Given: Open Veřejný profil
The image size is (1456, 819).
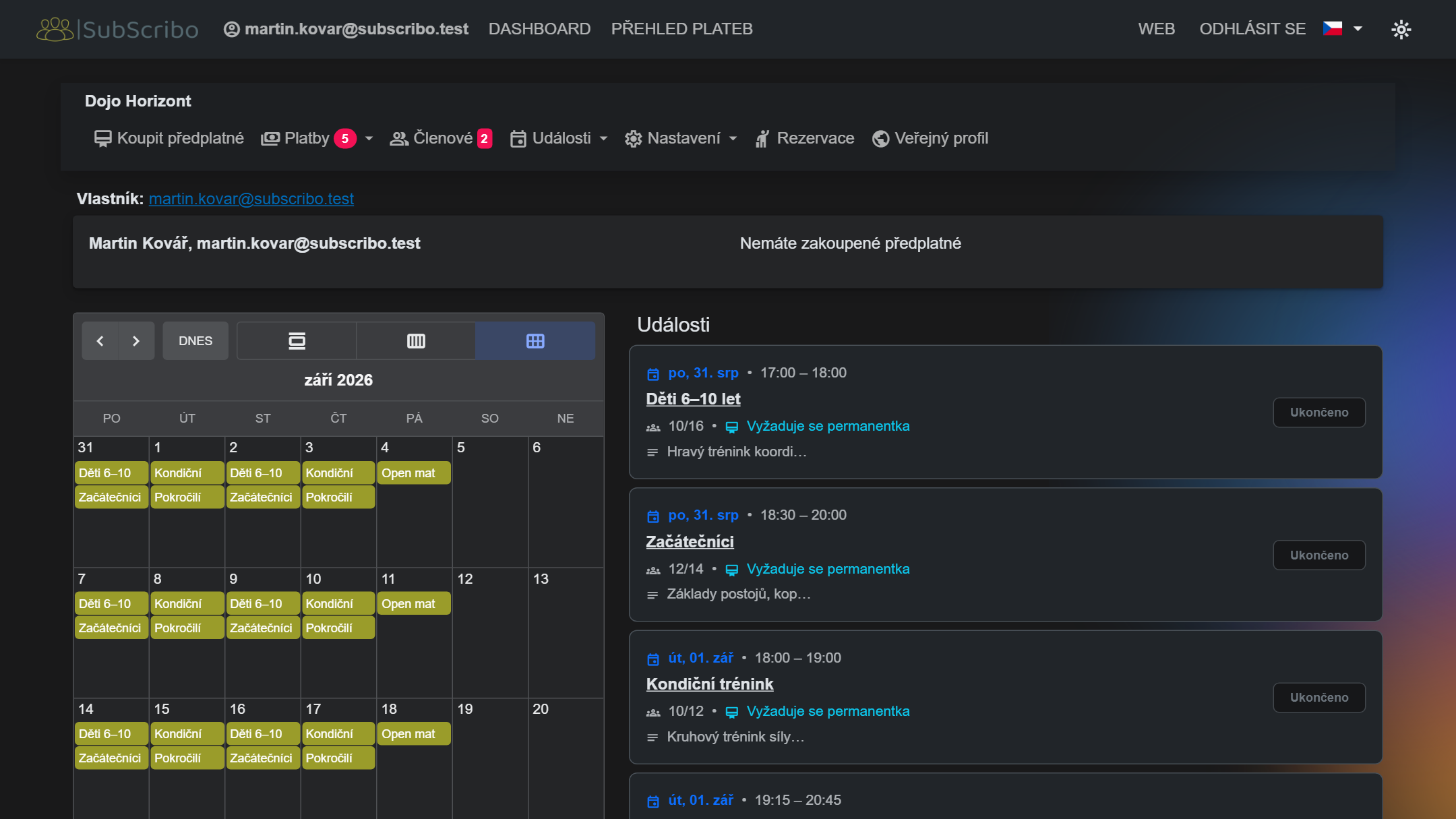Looking at the screenshot, I should tap(930, 138).
